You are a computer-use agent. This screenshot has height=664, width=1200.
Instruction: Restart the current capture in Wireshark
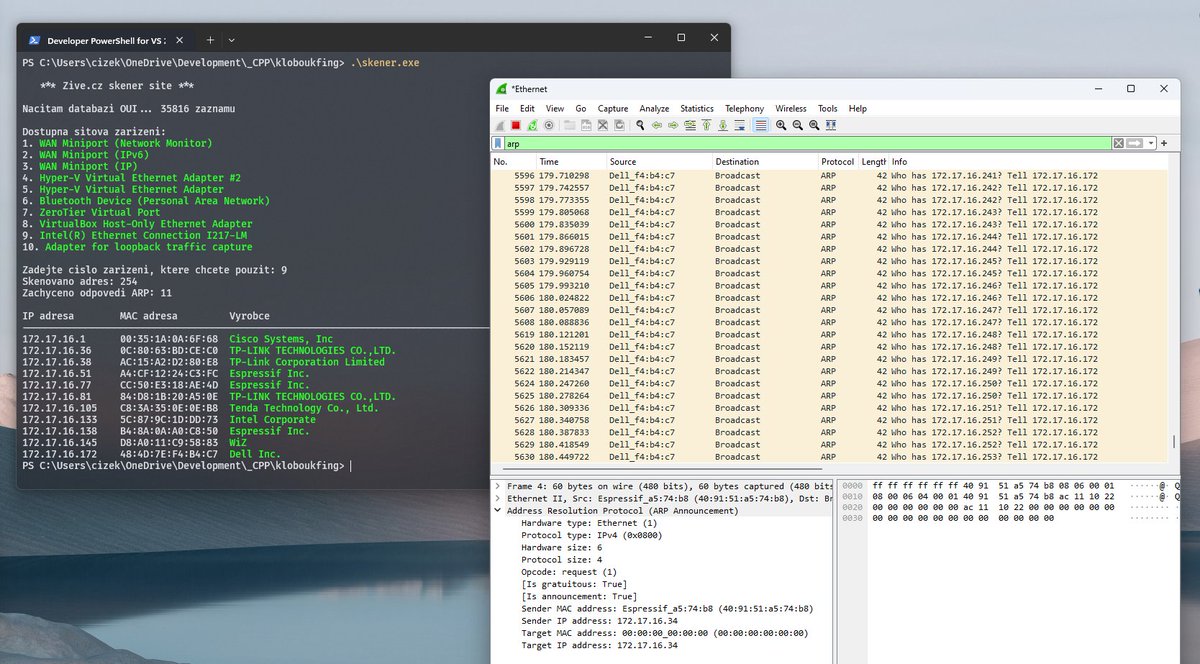pyautogui.click(x=532, y=125)
